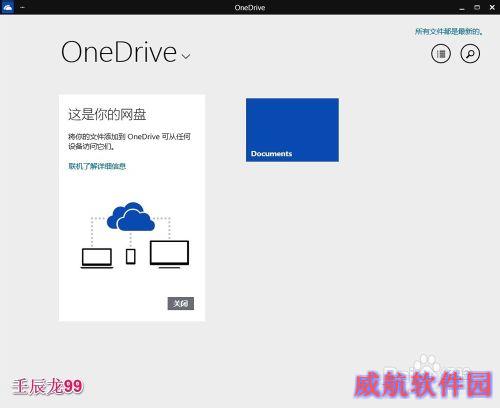Click the phone icon in the illustration
500x408 pixels.
click(131, 257)
